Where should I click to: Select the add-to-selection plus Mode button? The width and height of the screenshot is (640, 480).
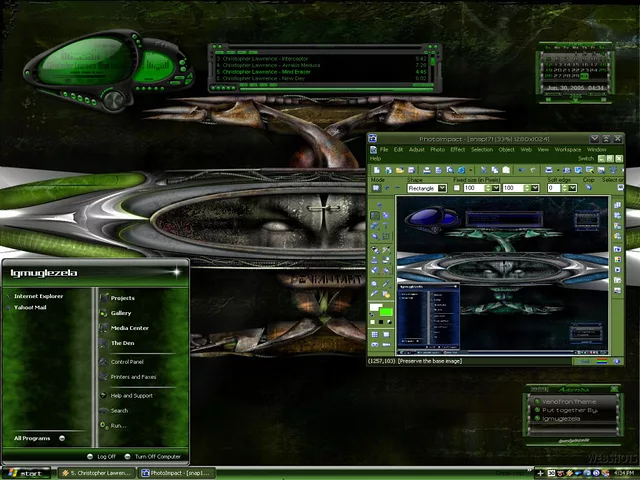[x=387, y=188]
